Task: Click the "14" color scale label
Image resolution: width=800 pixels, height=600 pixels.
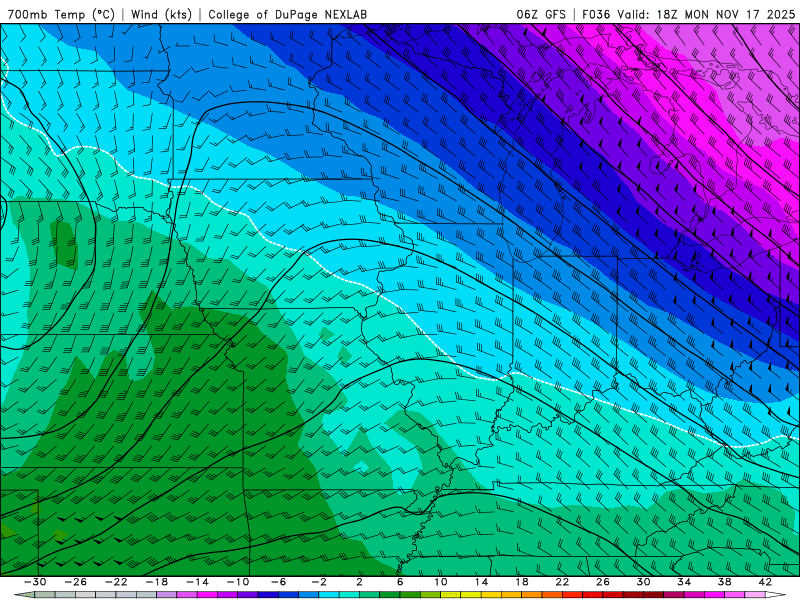Action: pyautogui.click(x=481, y=582)
